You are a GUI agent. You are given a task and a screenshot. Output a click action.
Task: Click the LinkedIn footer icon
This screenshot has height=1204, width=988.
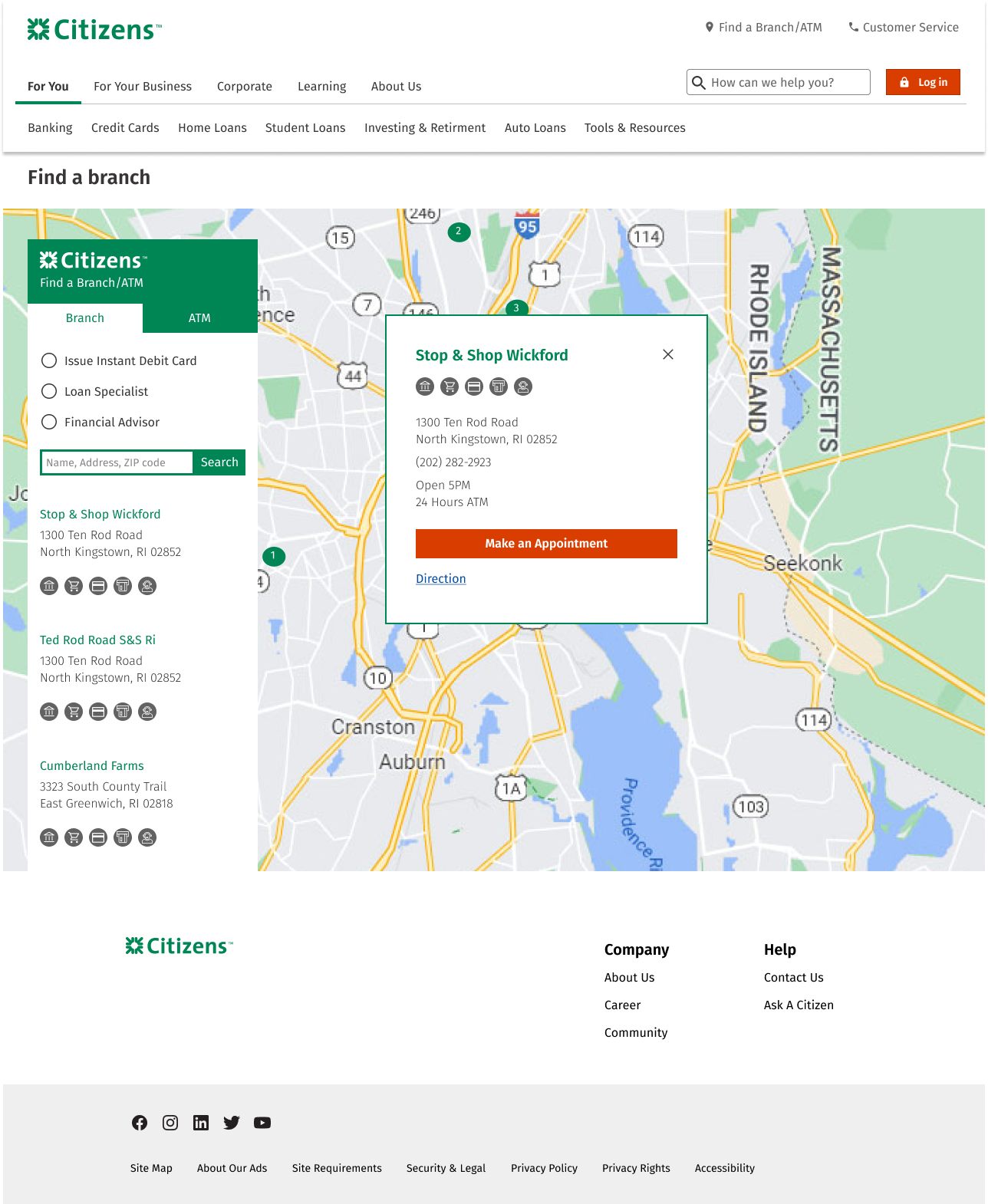[201, 1123]
